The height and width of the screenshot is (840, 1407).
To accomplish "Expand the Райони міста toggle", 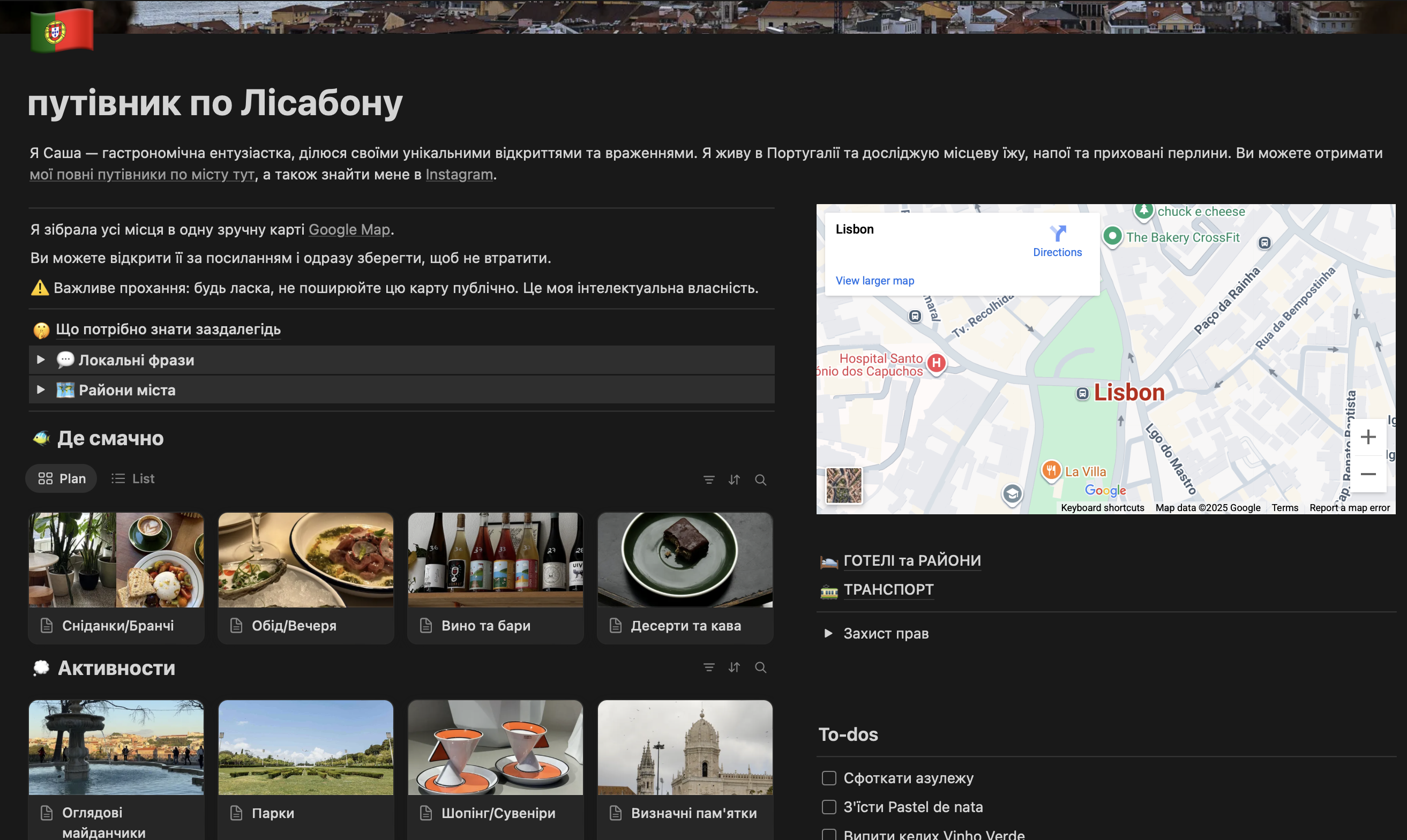I will click(x=41, y=390).
